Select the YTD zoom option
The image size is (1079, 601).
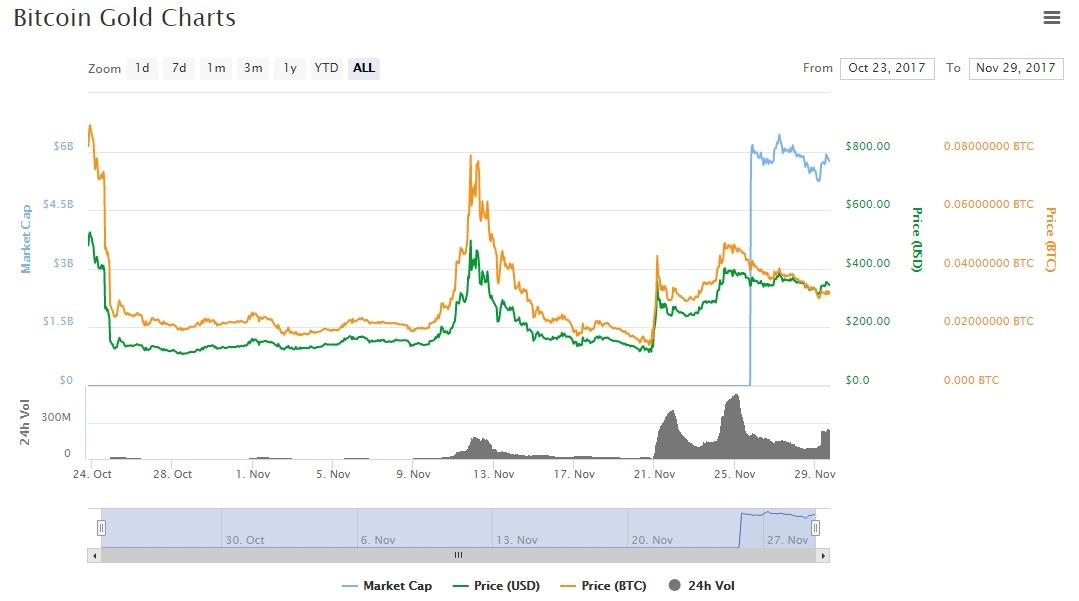click(x=326, y=68)
